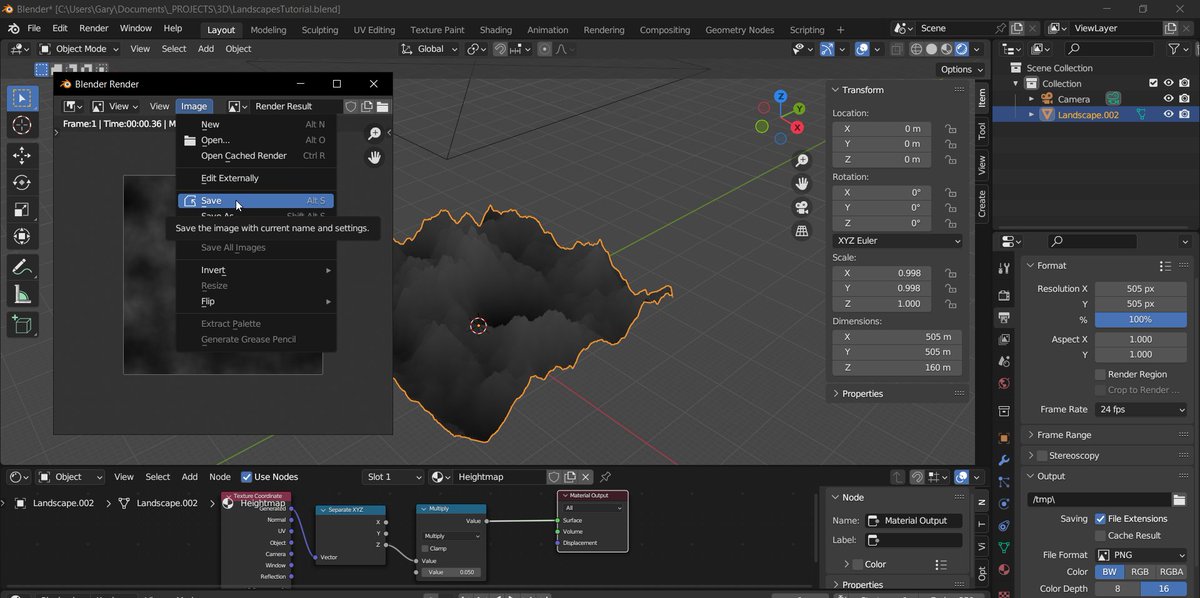This screenshot has height=598, width=1200.
Task: Switch to the Shading workspace tab
Action: [x=495, y=30]
